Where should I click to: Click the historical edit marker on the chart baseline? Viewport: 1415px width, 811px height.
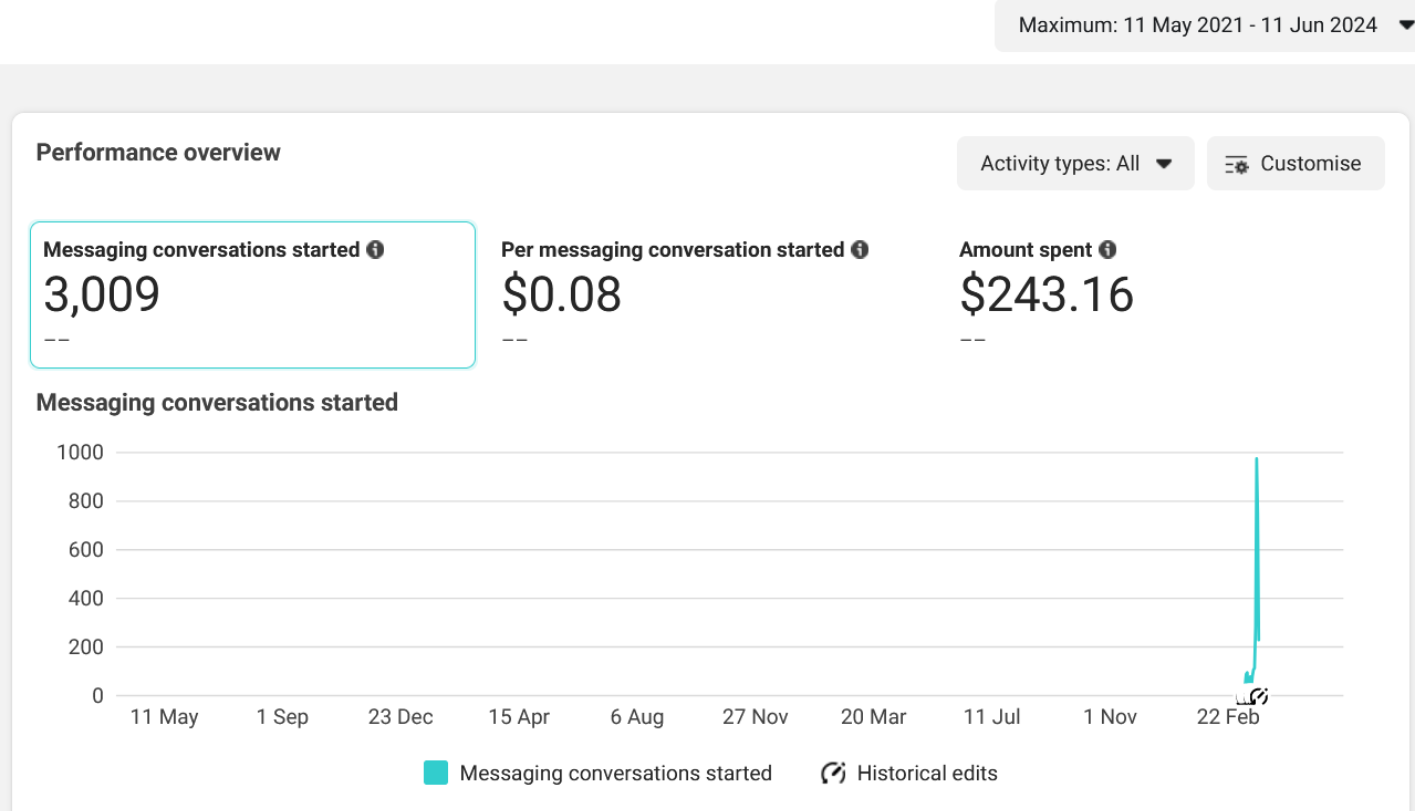pos(1259,696)
